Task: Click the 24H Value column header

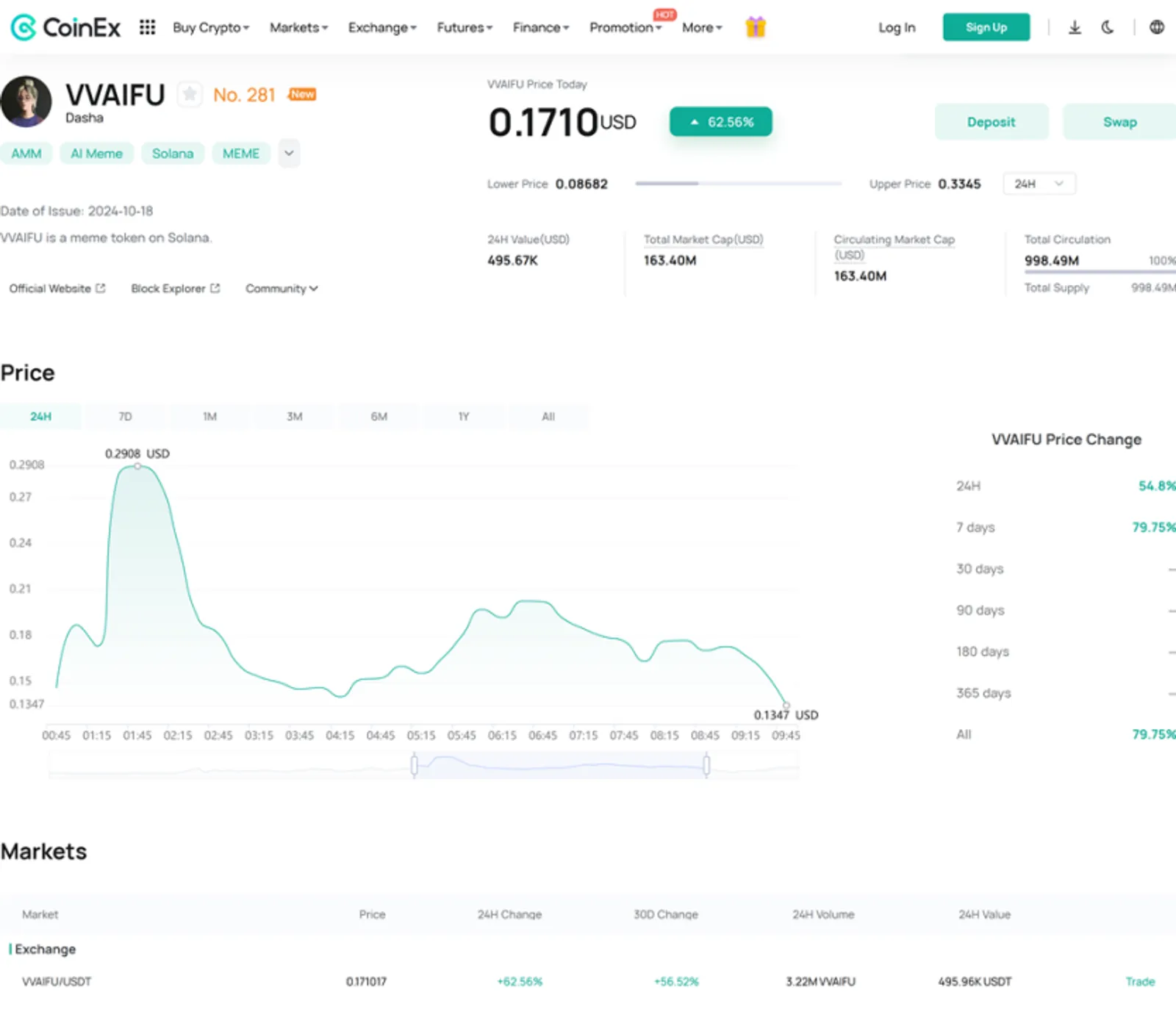Action: (x=984, y=914)
